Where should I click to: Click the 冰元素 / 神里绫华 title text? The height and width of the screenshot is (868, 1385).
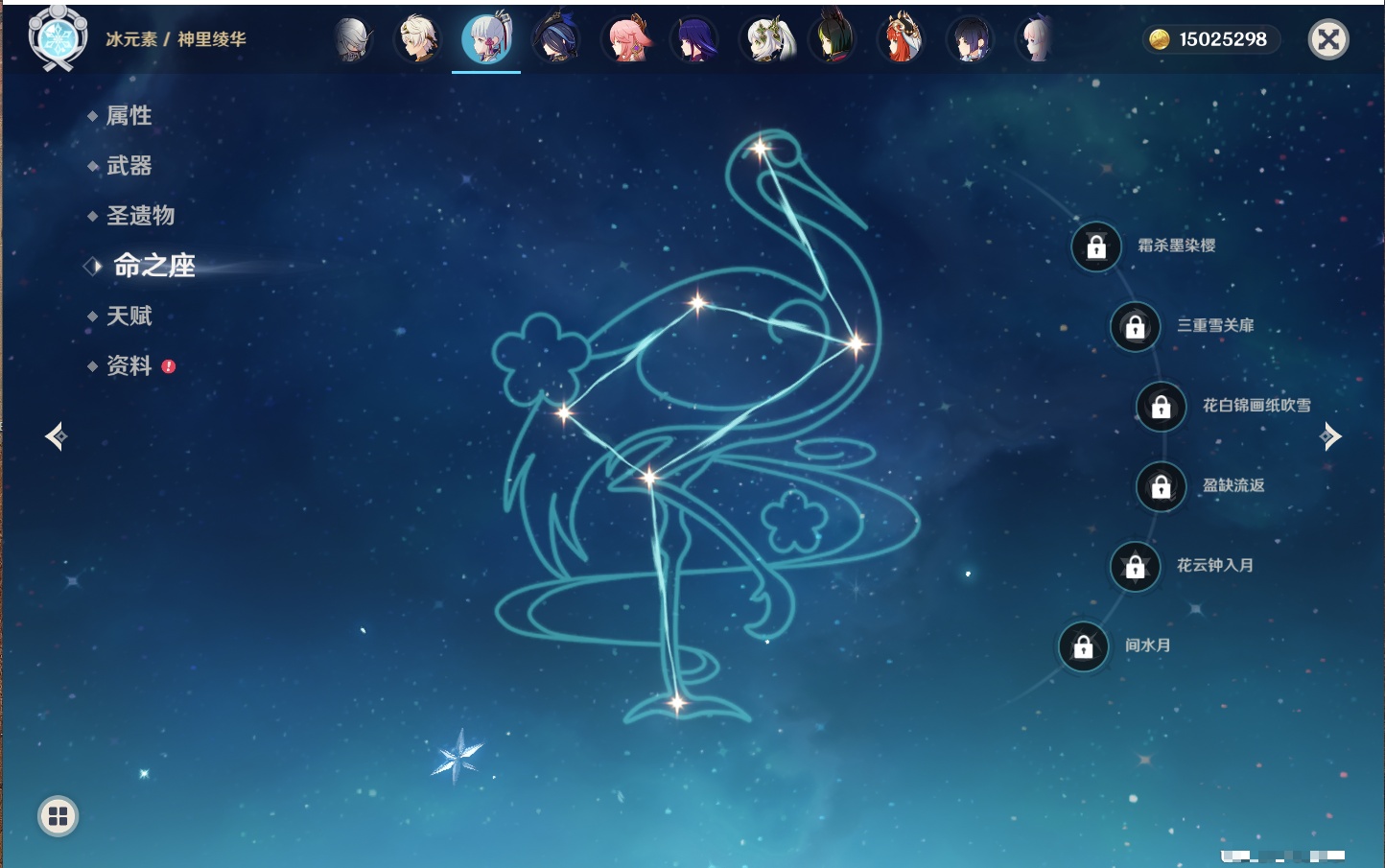point(176,39)
